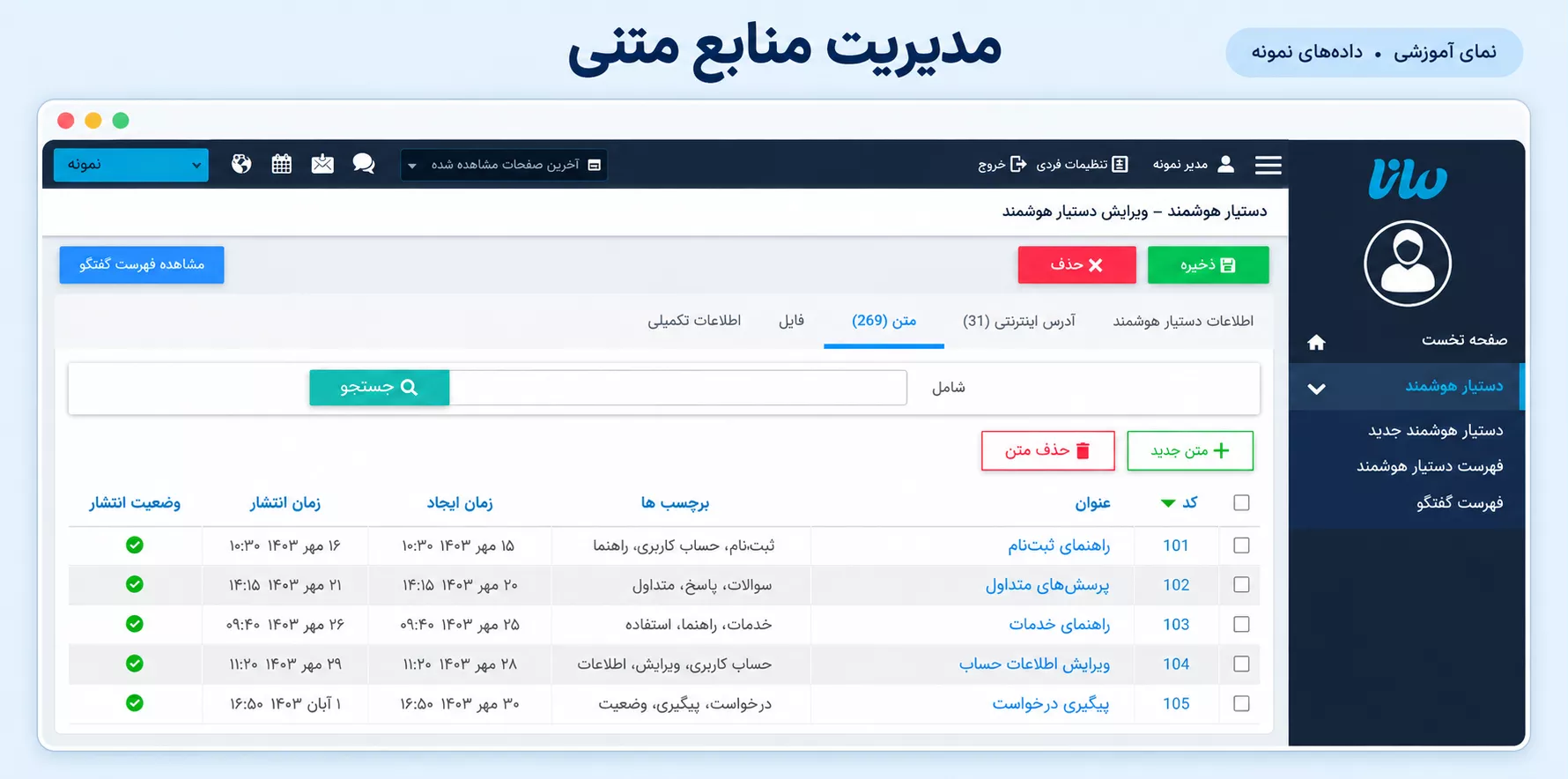
Task: Click مشاهده فهرست گفتگو button
Action: (142, 264)
